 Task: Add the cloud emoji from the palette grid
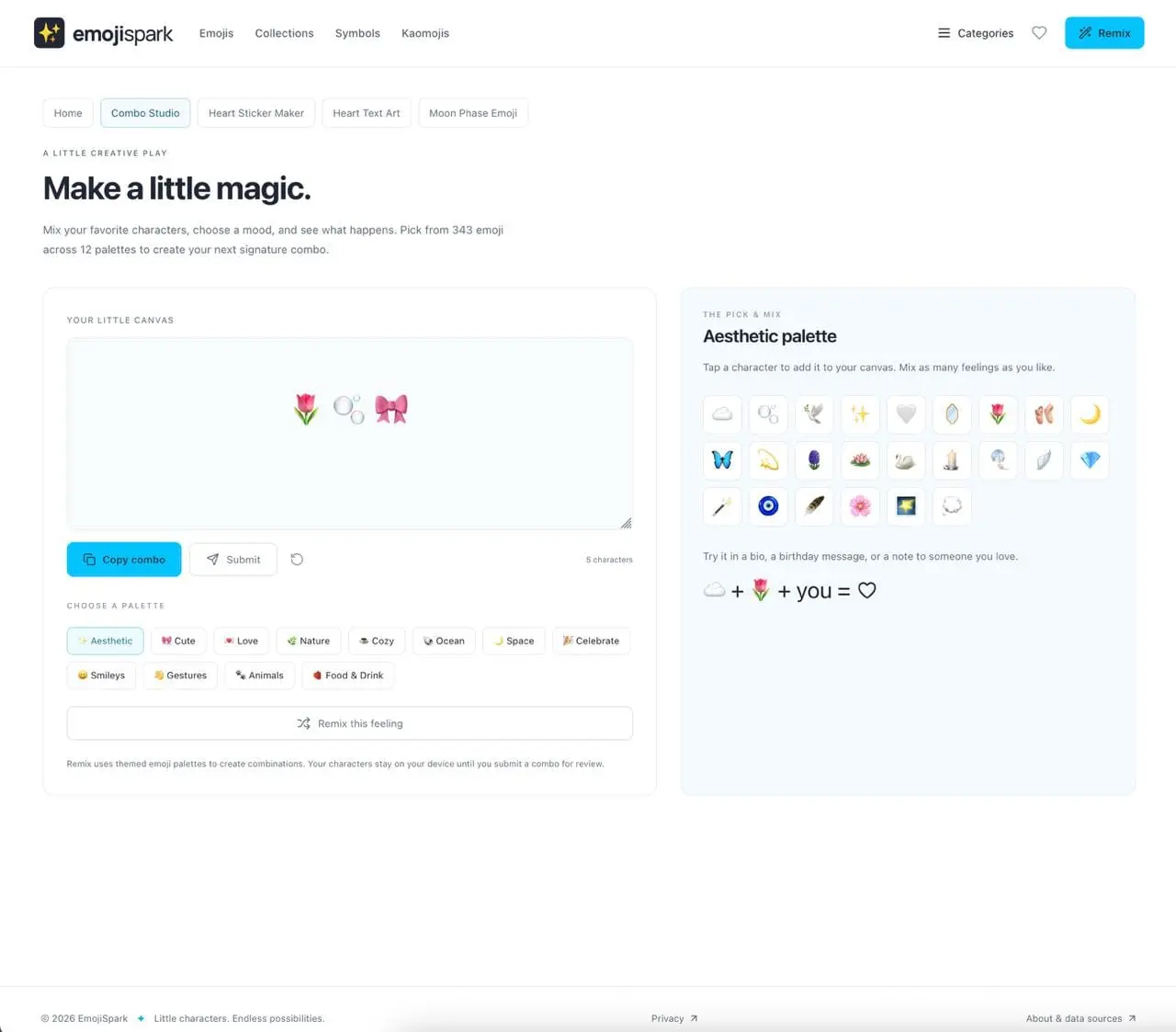click(722, 414)
